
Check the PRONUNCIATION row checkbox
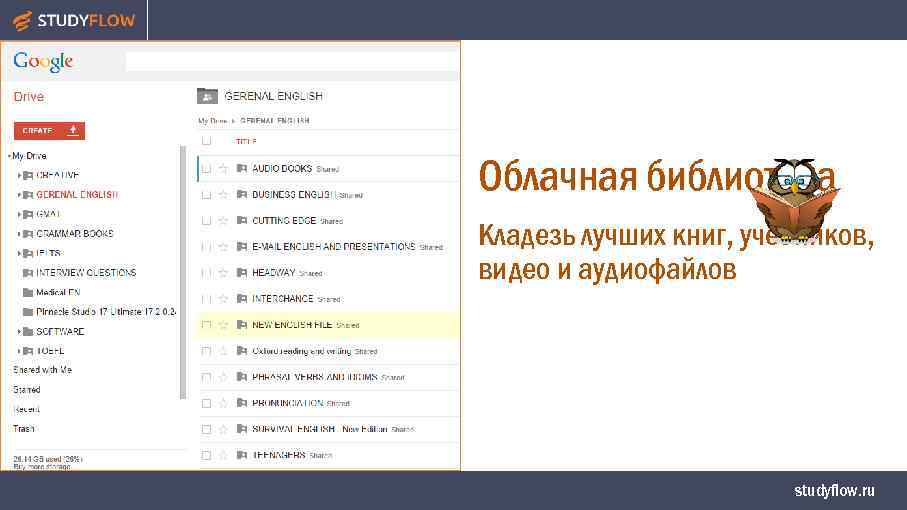click(x=207, y=403)
